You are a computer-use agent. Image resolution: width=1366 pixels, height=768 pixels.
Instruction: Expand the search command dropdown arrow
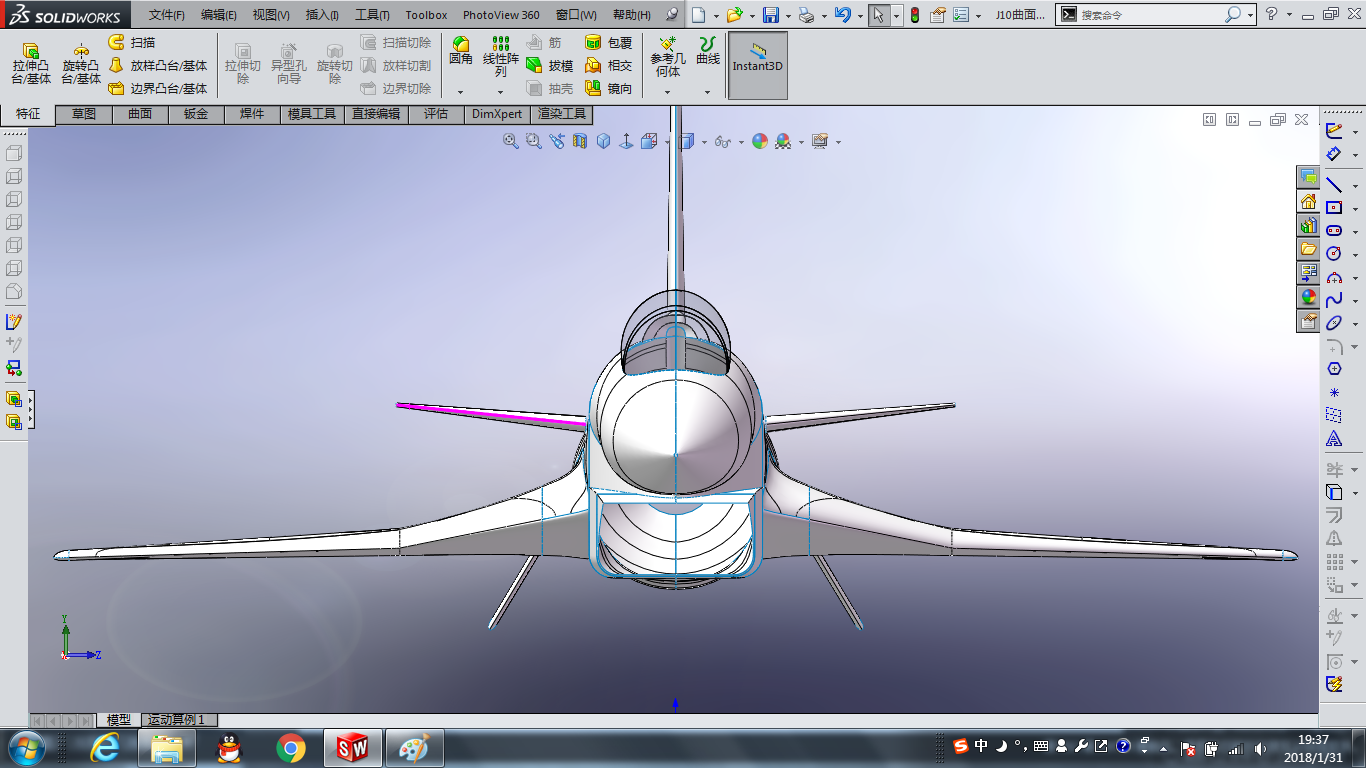click(x=1249, y=15)
